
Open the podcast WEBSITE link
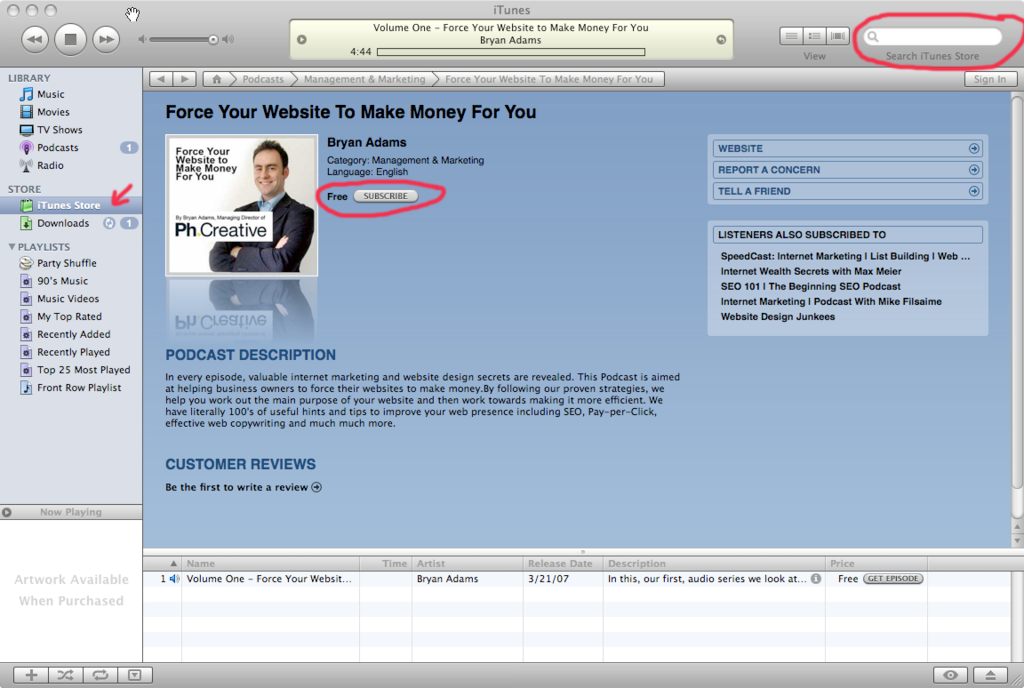click(848, 149)
